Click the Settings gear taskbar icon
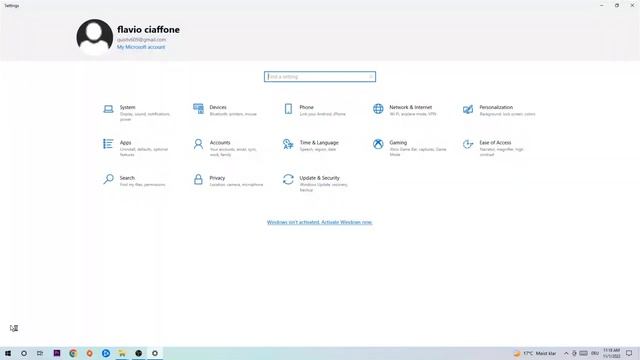The height and width of the screenshot is (360, 640). point(155,353)
